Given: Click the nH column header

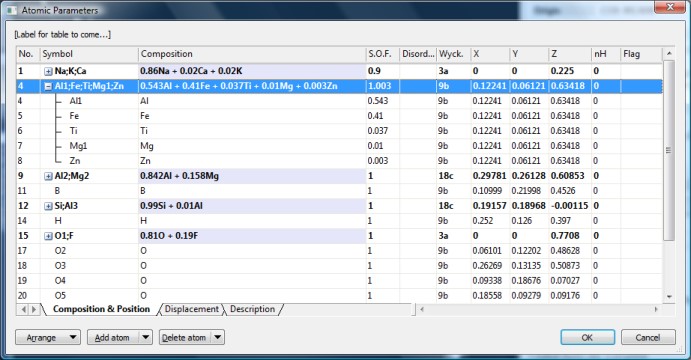Looking at the screenshot, I should [x=606, y=54].
